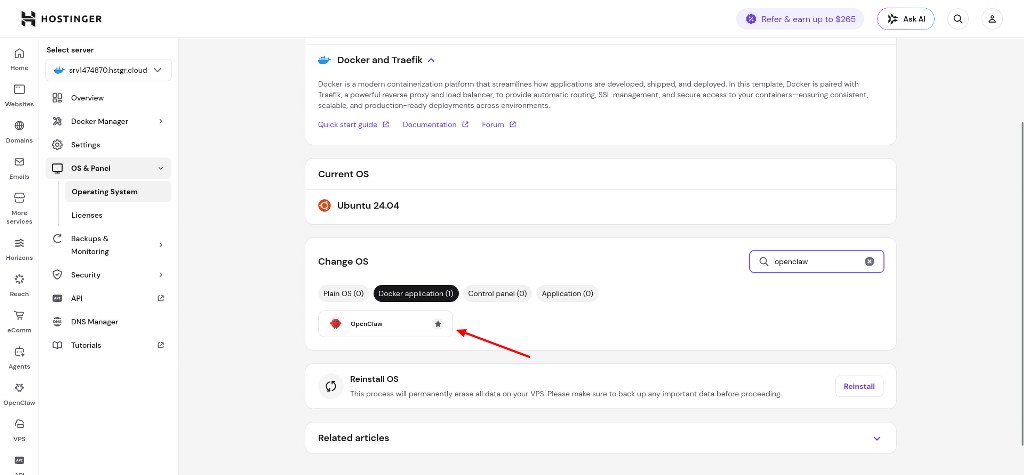1024x475 pixels.
Task: Open the Forum link
Action: (499, 124)
